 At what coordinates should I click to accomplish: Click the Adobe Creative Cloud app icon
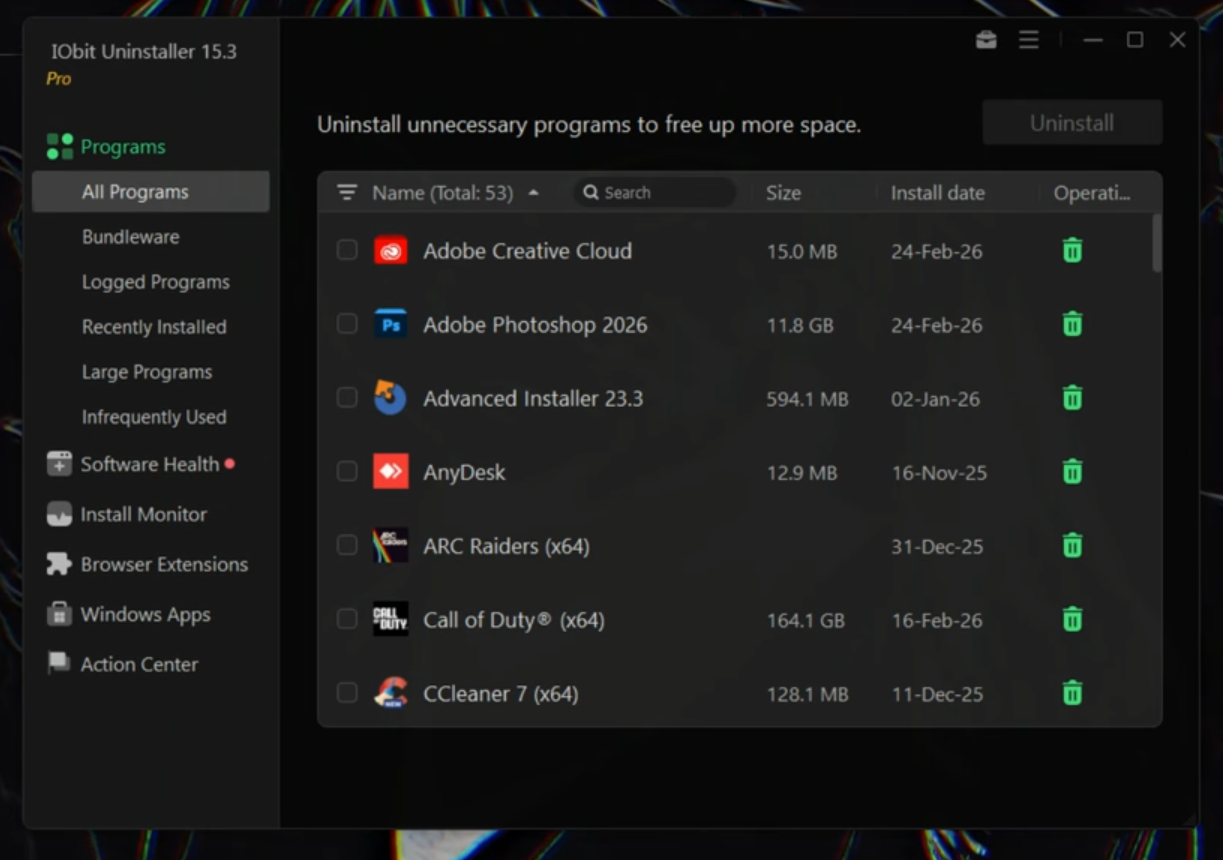click(390, 251)
